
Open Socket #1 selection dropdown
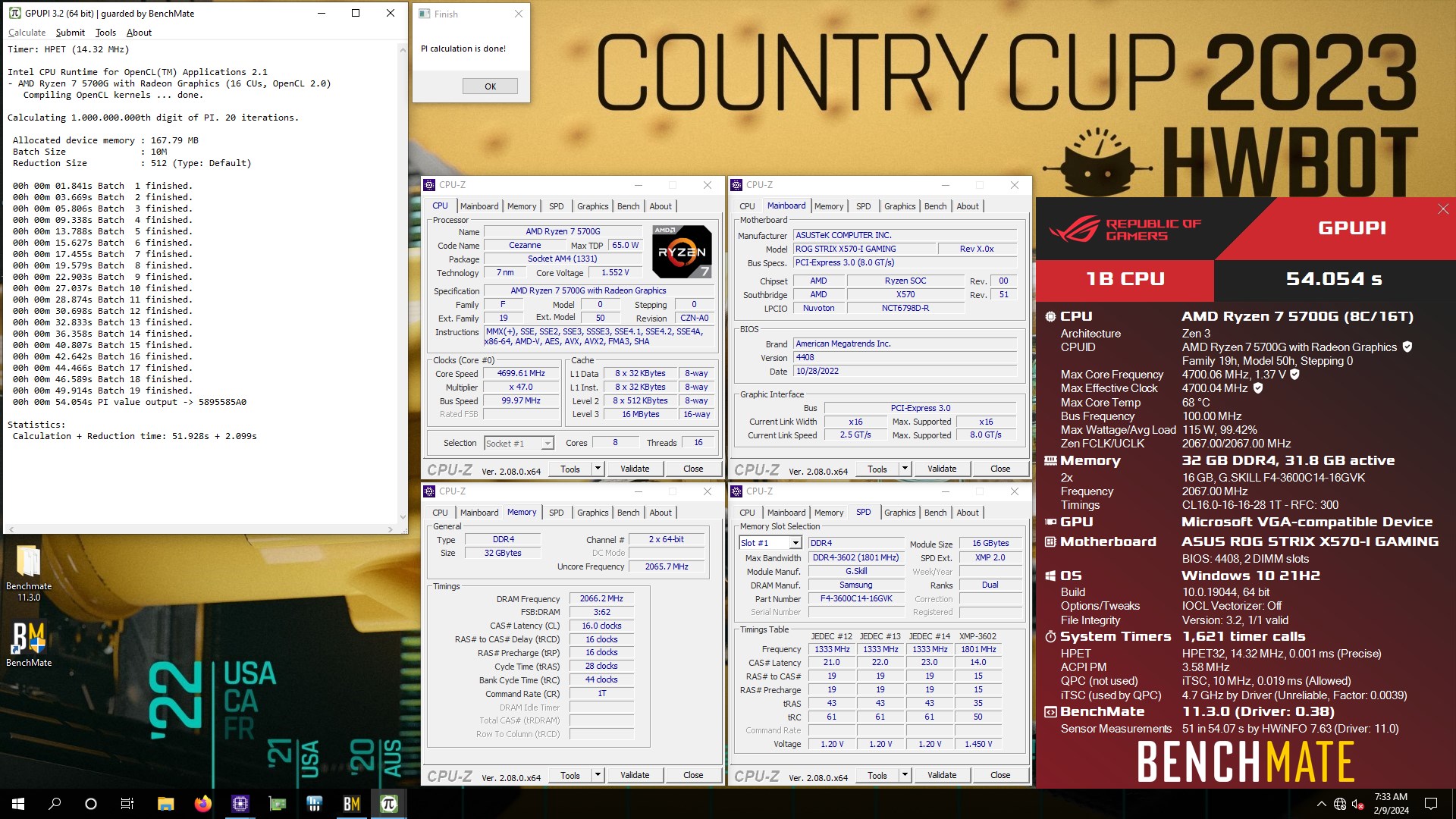pyautogui.click(x=519, y=444)
